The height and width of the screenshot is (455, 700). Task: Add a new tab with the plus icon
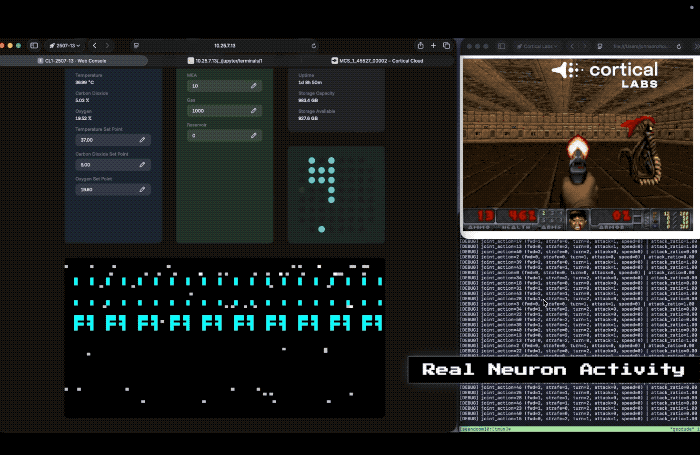pos(433,46)
